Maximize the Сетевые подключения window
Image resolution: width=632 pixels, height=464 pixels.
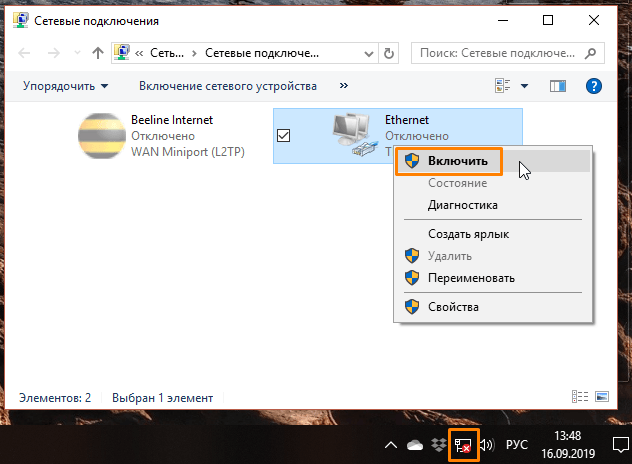[548, 20]
